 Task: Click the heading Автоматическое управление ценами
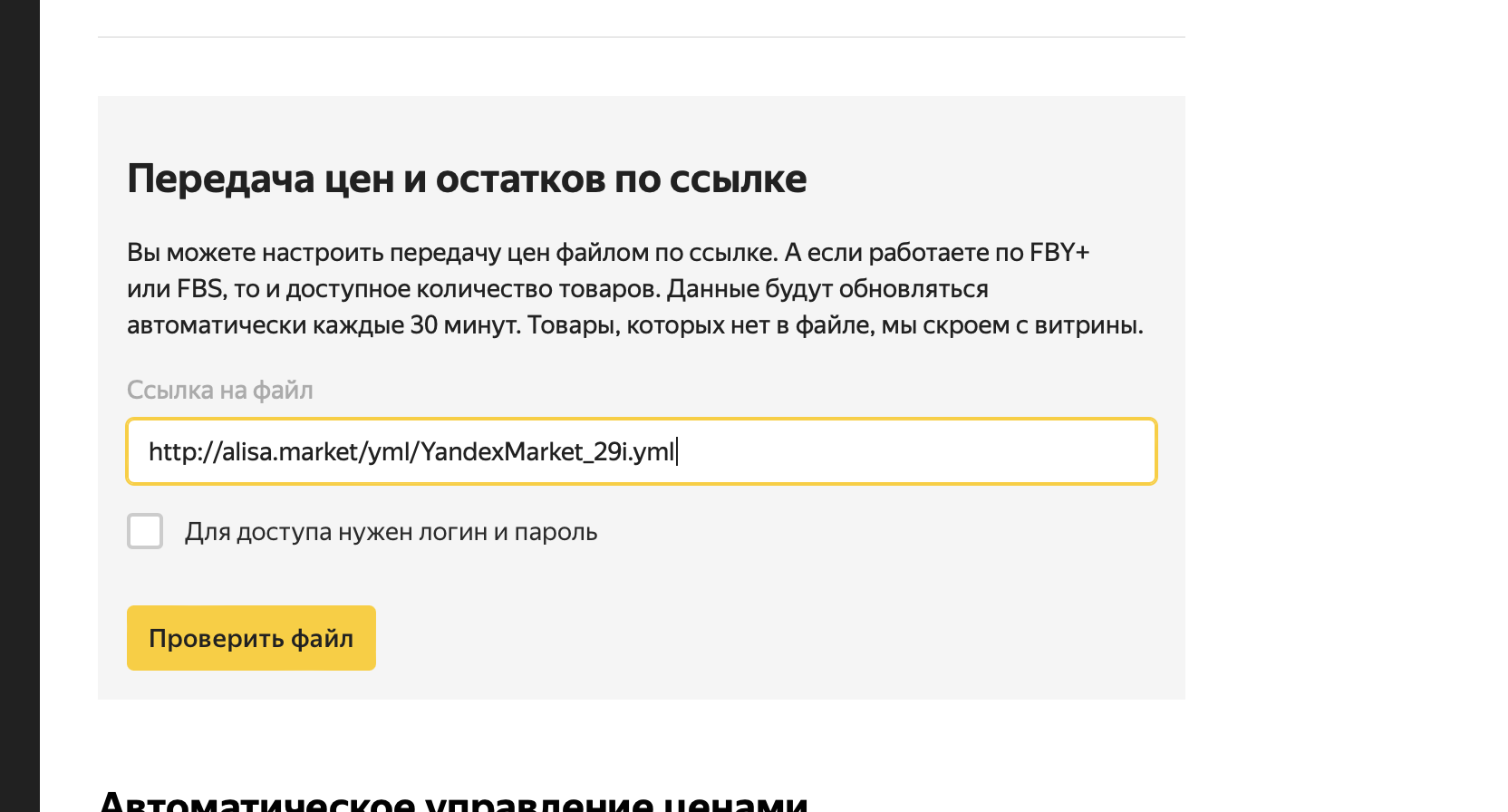click(453, 799)
